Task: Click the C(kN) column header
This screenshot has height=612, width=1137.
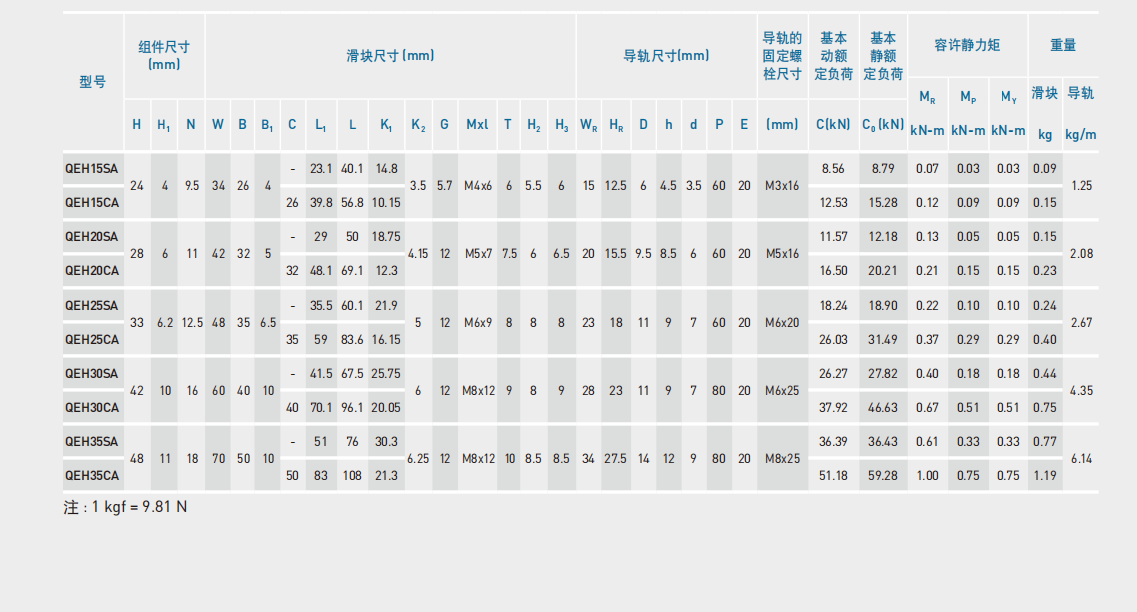Action: pyautogui.click(x=833, y=125)
